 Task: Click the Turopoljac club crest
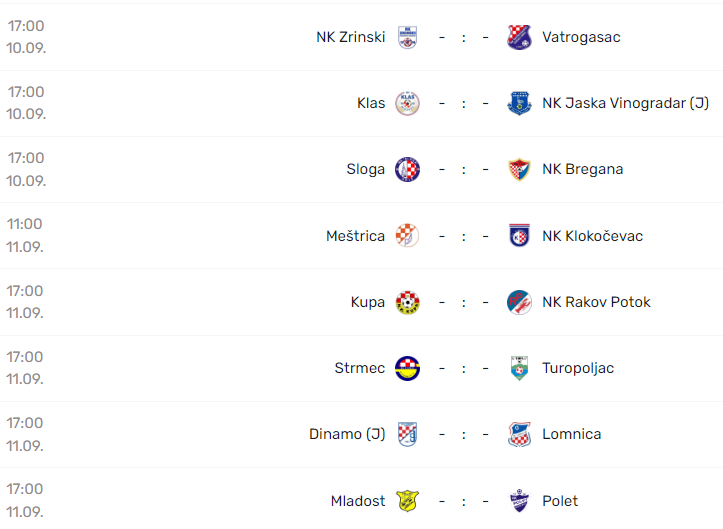click(519, 368)
